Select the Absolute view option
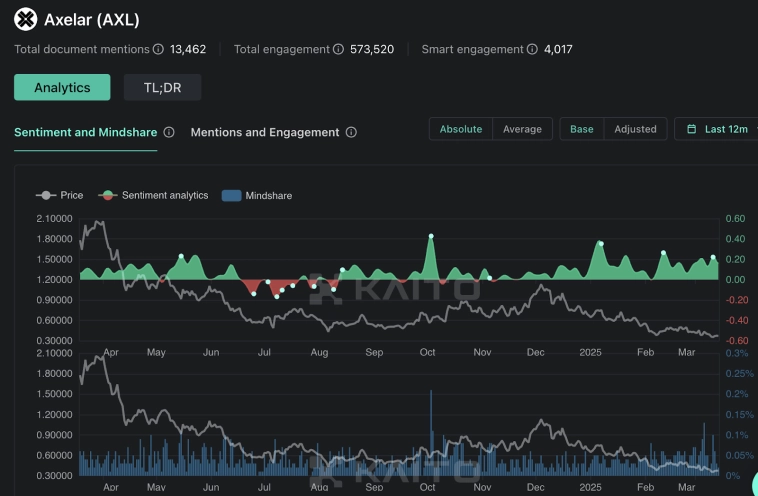Screen dimensions: 758x496 coord(461,129)
